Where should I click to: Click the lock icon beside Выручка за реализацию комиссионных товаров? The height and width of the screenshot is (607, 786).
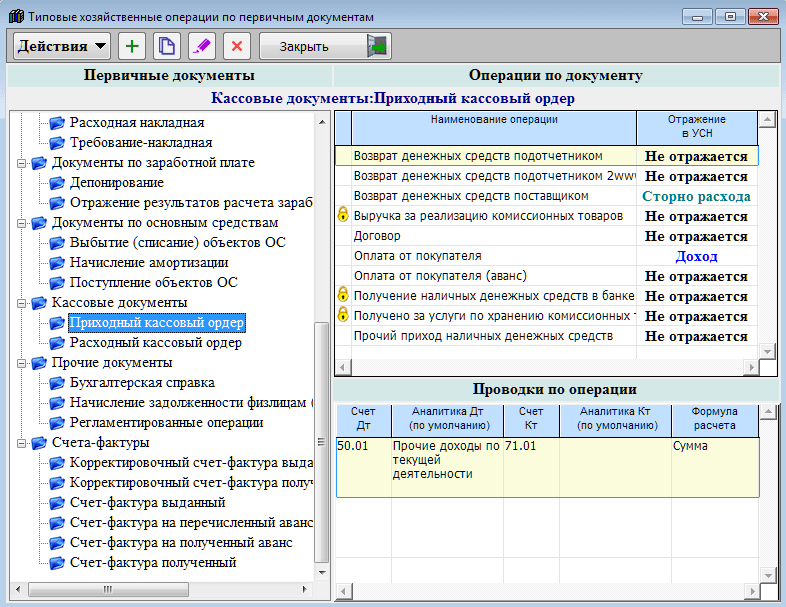point(343,216)
